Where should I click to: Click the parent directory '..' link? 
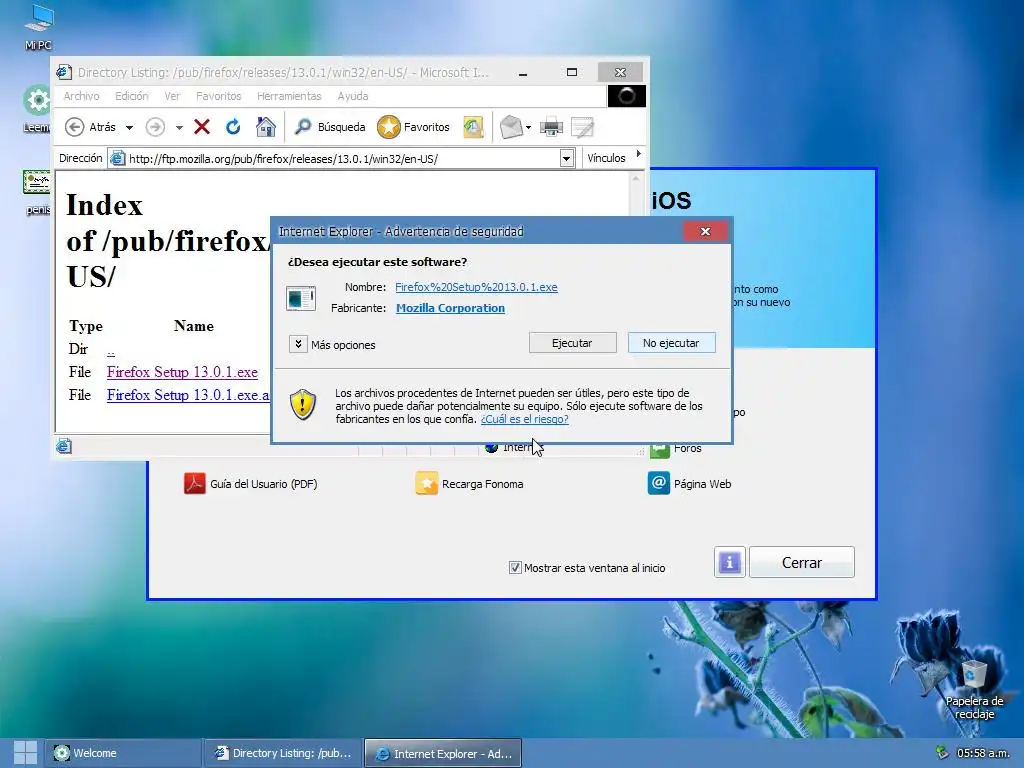[111, 350]
